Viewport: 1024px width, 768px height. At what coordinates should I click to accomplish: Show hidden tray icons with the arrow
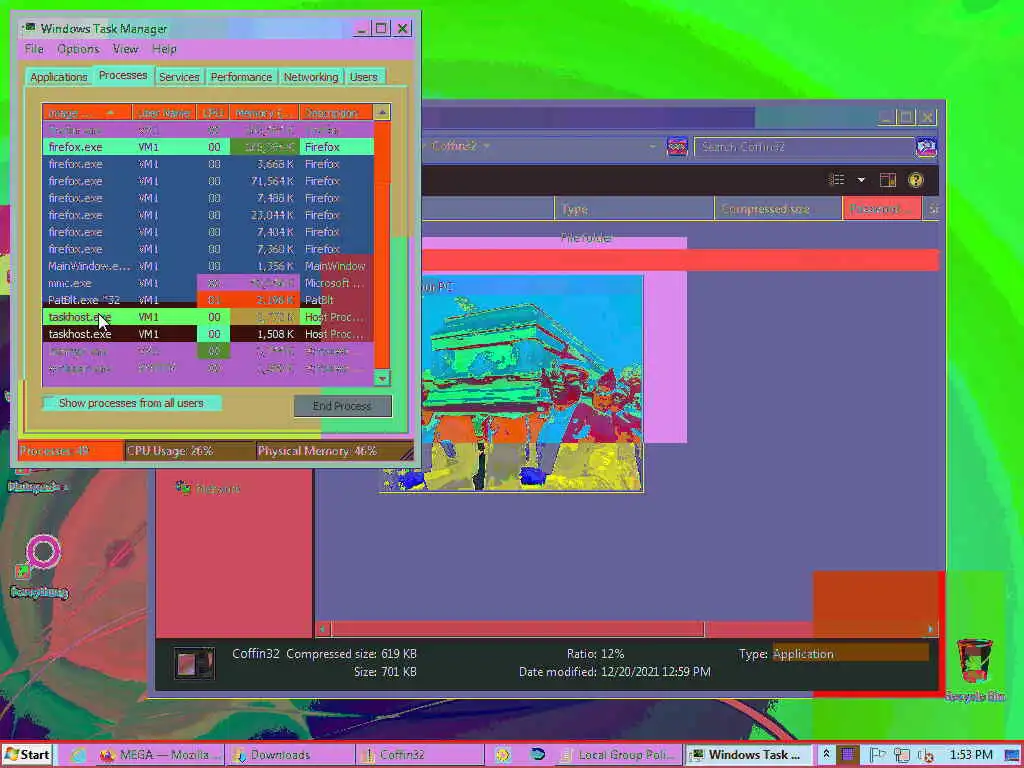point(826,755)
